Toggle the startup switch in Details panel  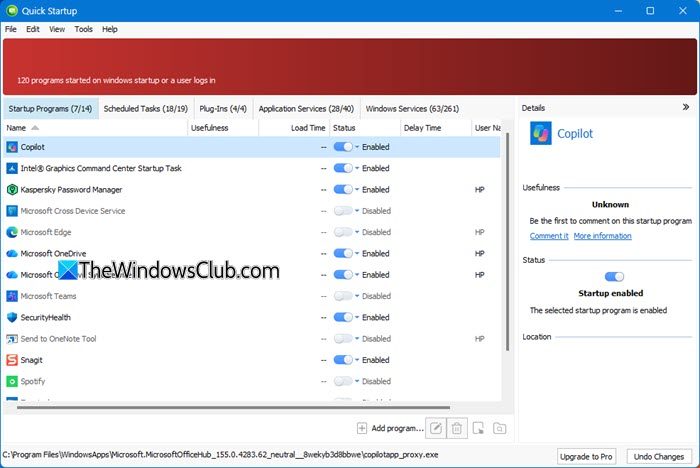tap(614, 277)
